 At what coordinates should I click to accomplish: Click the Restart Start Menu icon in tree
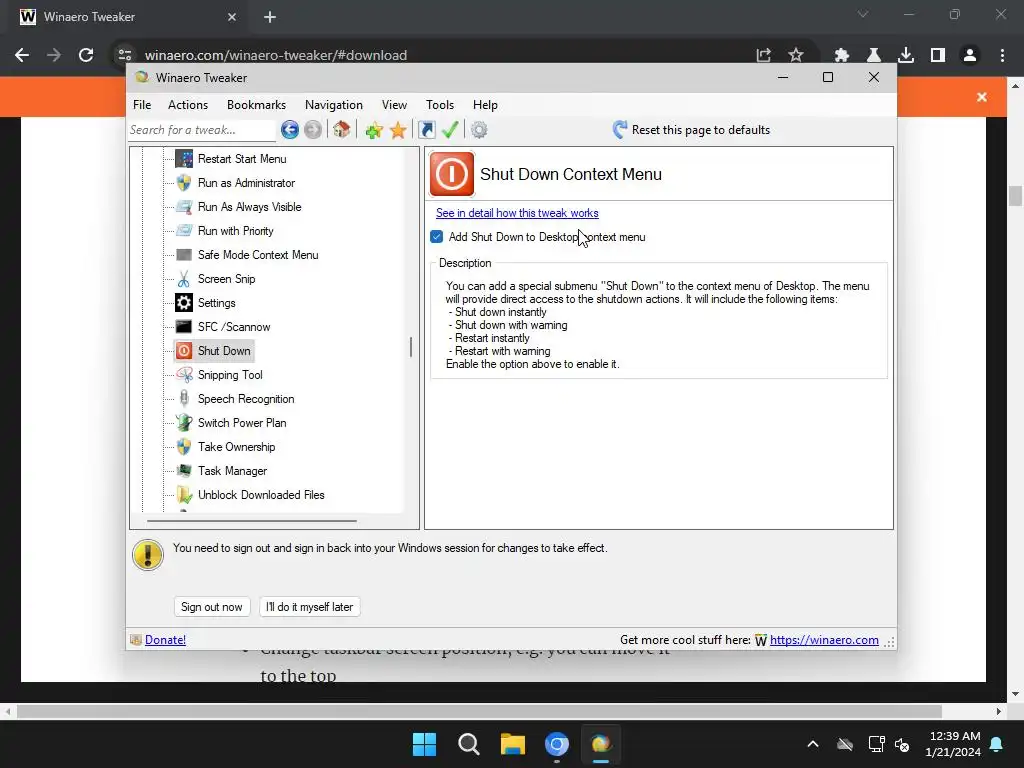pos(184,159)
